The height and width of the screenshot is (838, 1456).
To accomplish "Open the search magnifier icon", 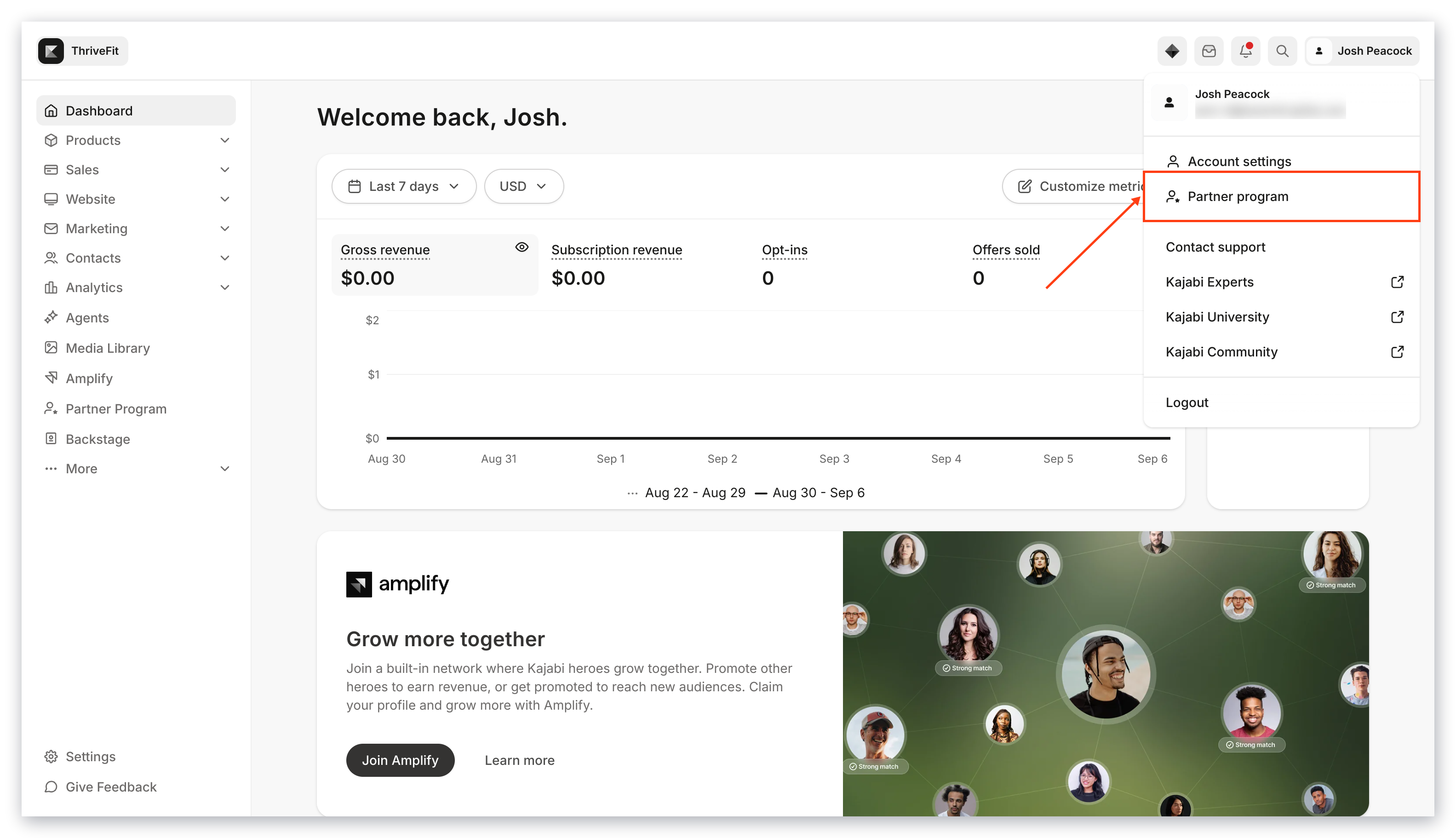I will [1282, 51].
